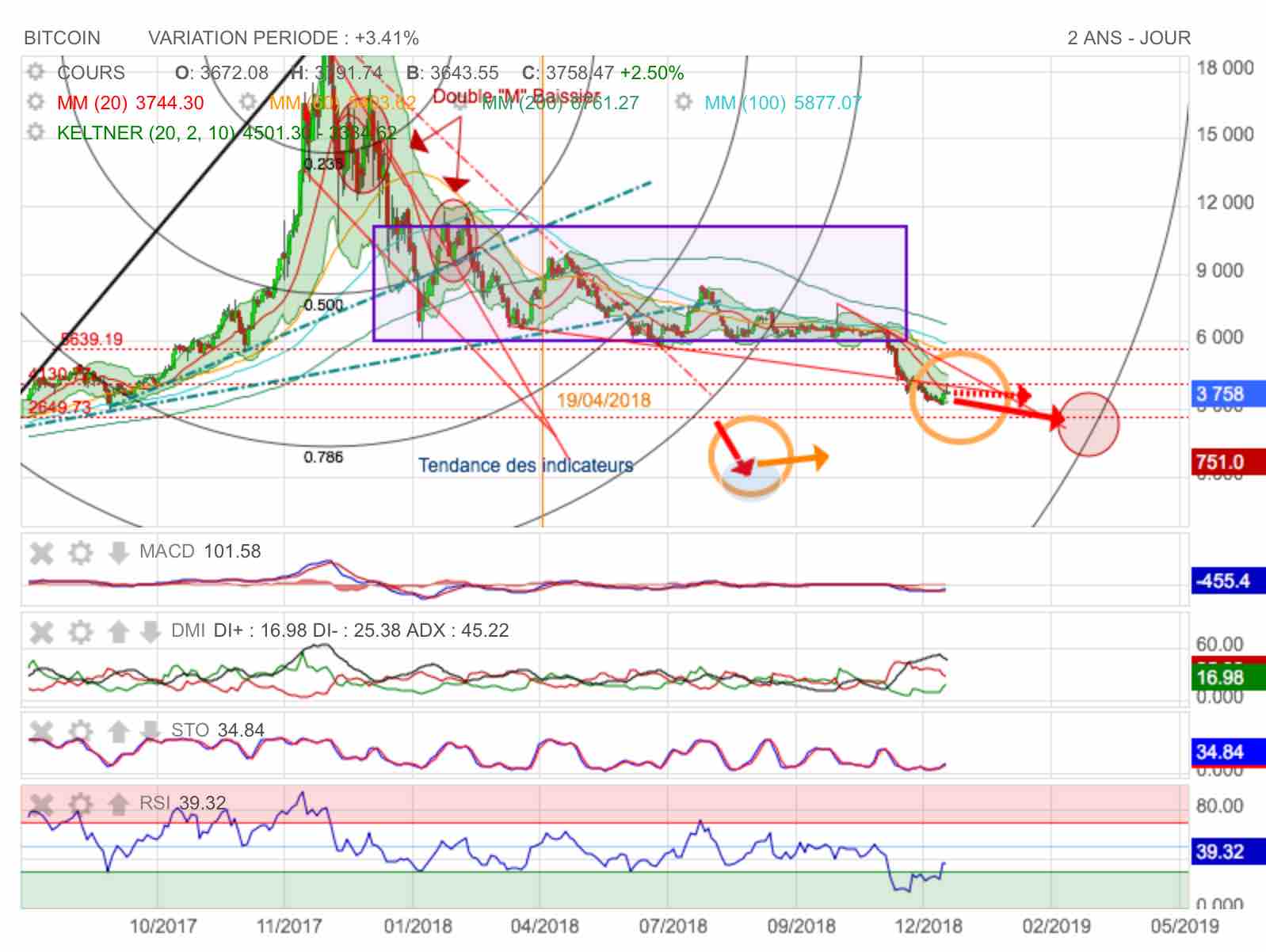Image resolution: width=1266 pixels, height=952 pixels.
Task: Click the MACD -455.4 axis value tag
Action: pyautogui.click(x=1228, y=581)
